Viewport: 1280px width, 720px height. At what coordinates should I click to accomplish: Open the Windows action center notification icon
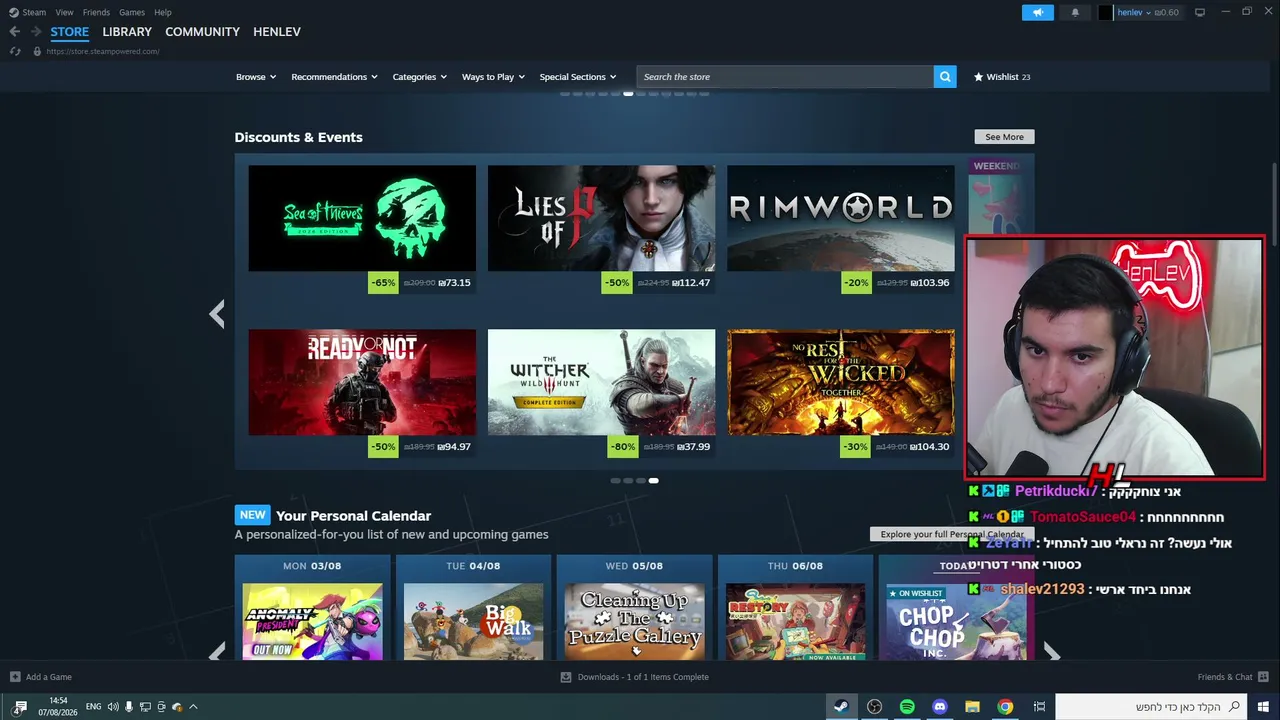pos(19,707)
